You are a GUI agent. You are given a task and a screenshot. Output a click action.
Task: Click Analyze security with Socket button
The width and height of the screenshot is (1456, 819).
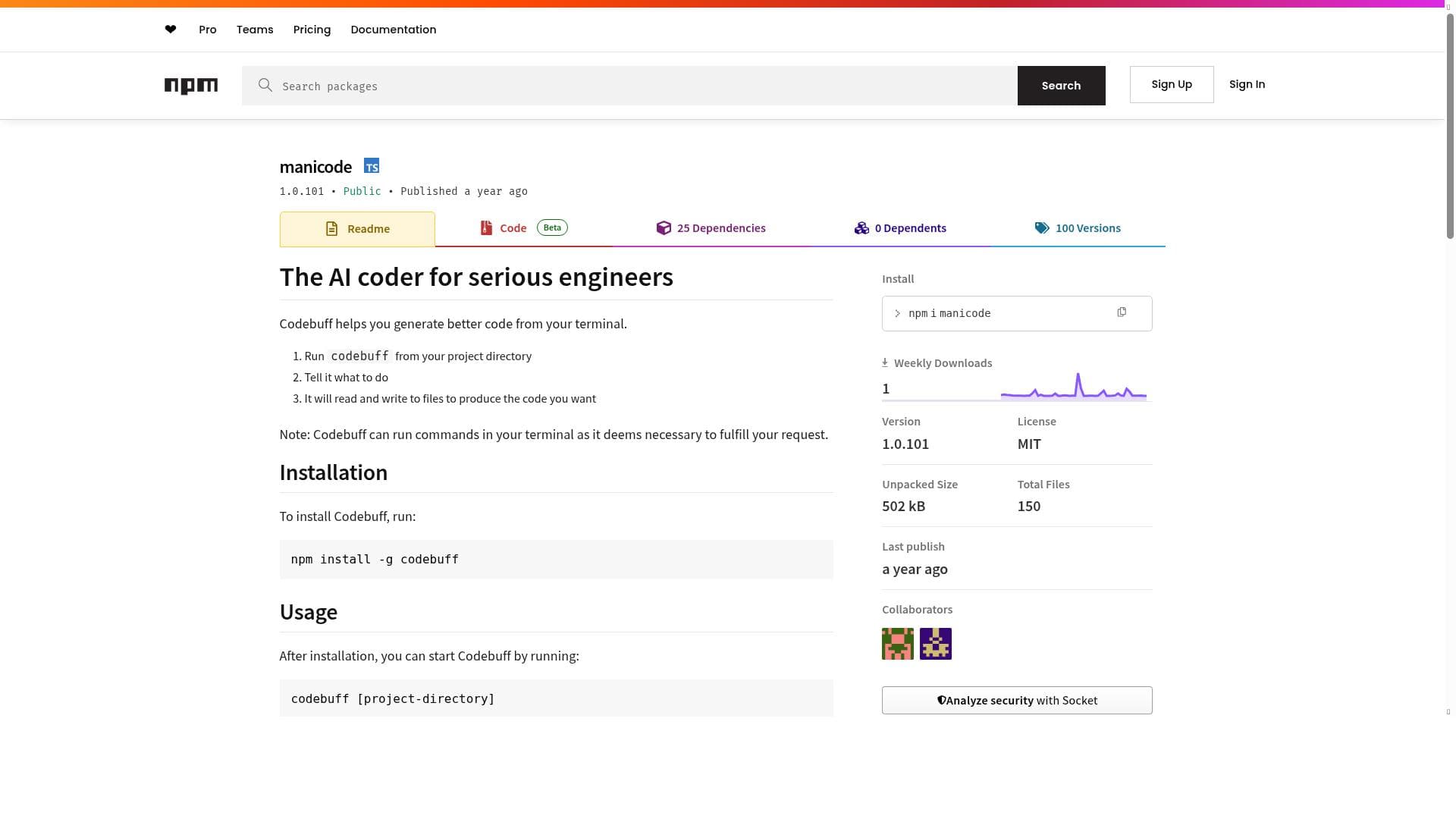[1017, 701]
